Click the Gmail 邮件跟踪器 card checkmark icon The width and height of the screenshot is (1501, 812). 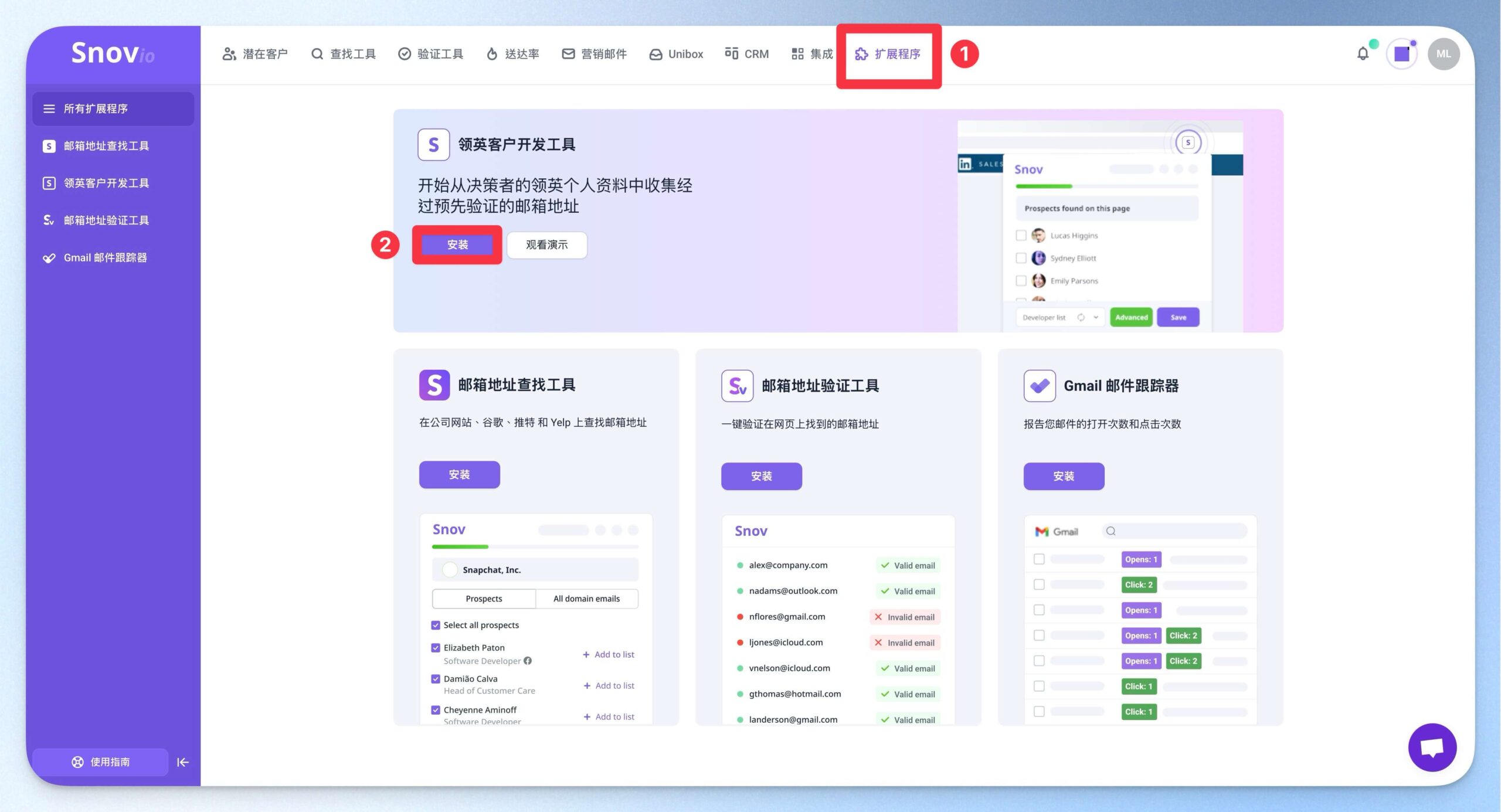1040,386
